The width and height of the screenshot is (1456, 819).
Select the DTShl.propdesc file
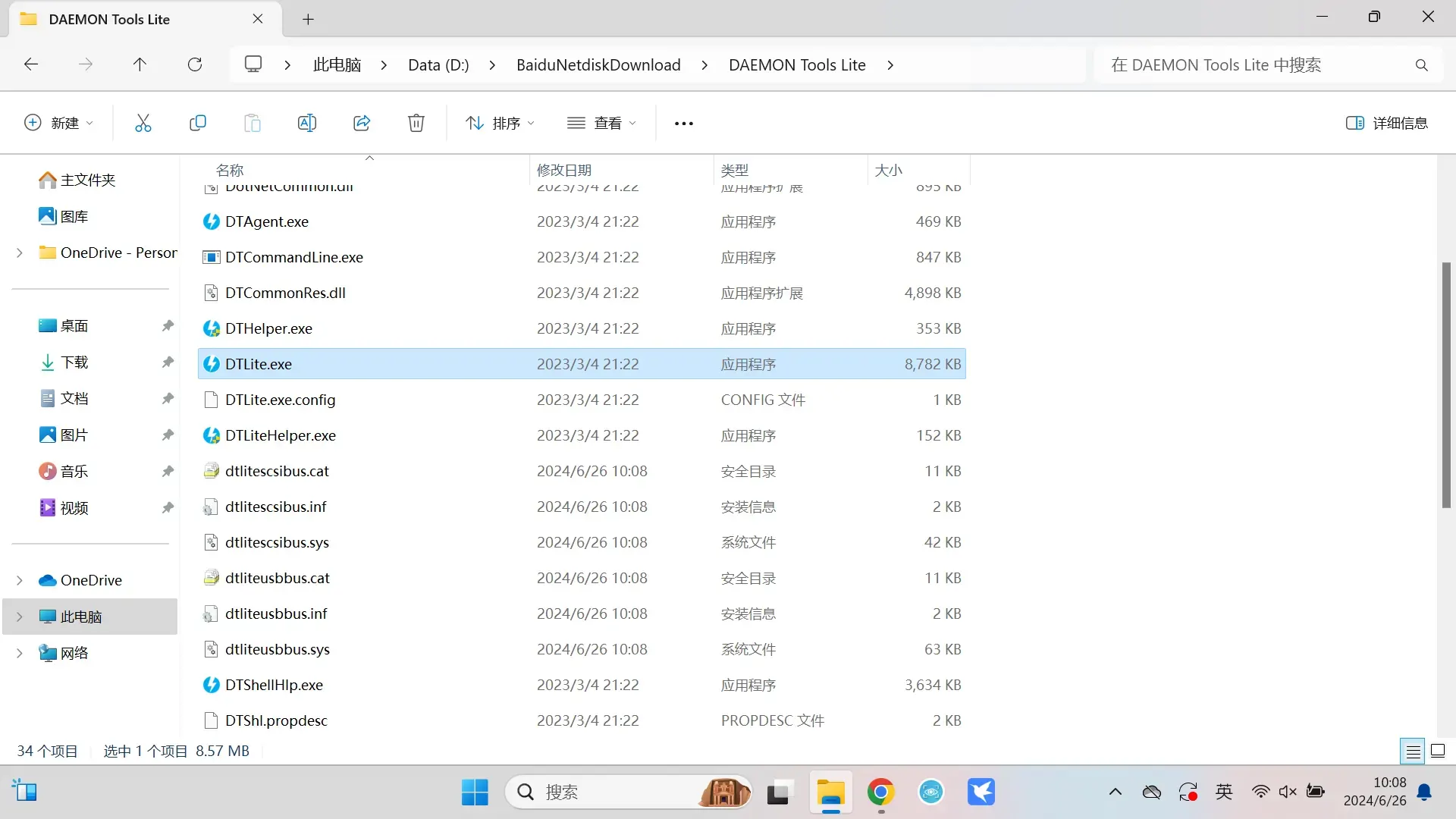click(582, 720)
